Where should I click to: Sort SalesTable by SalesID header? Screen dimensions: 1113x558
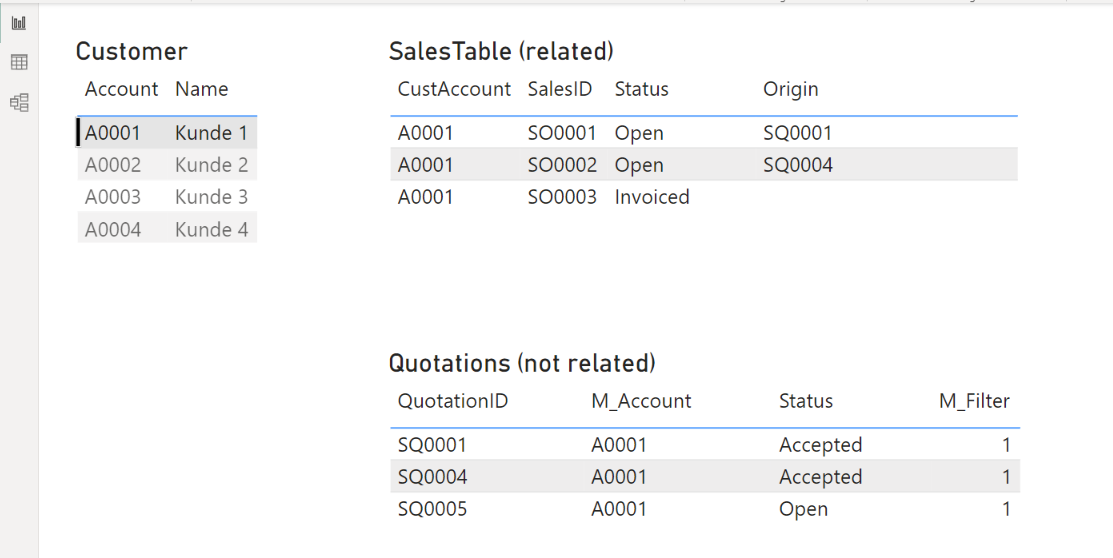point(560,89)
